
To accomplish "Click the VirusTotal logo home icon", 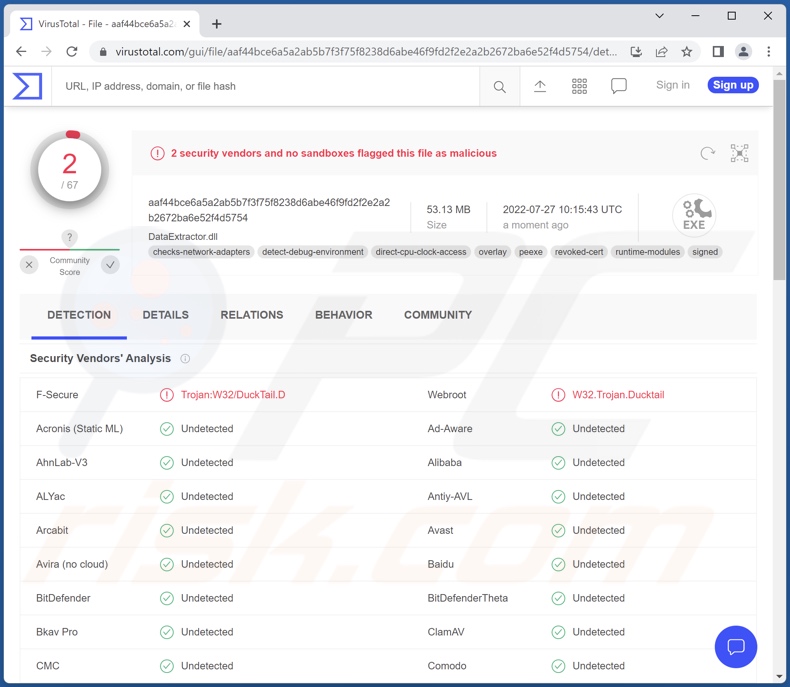I will tap(27, 86).
